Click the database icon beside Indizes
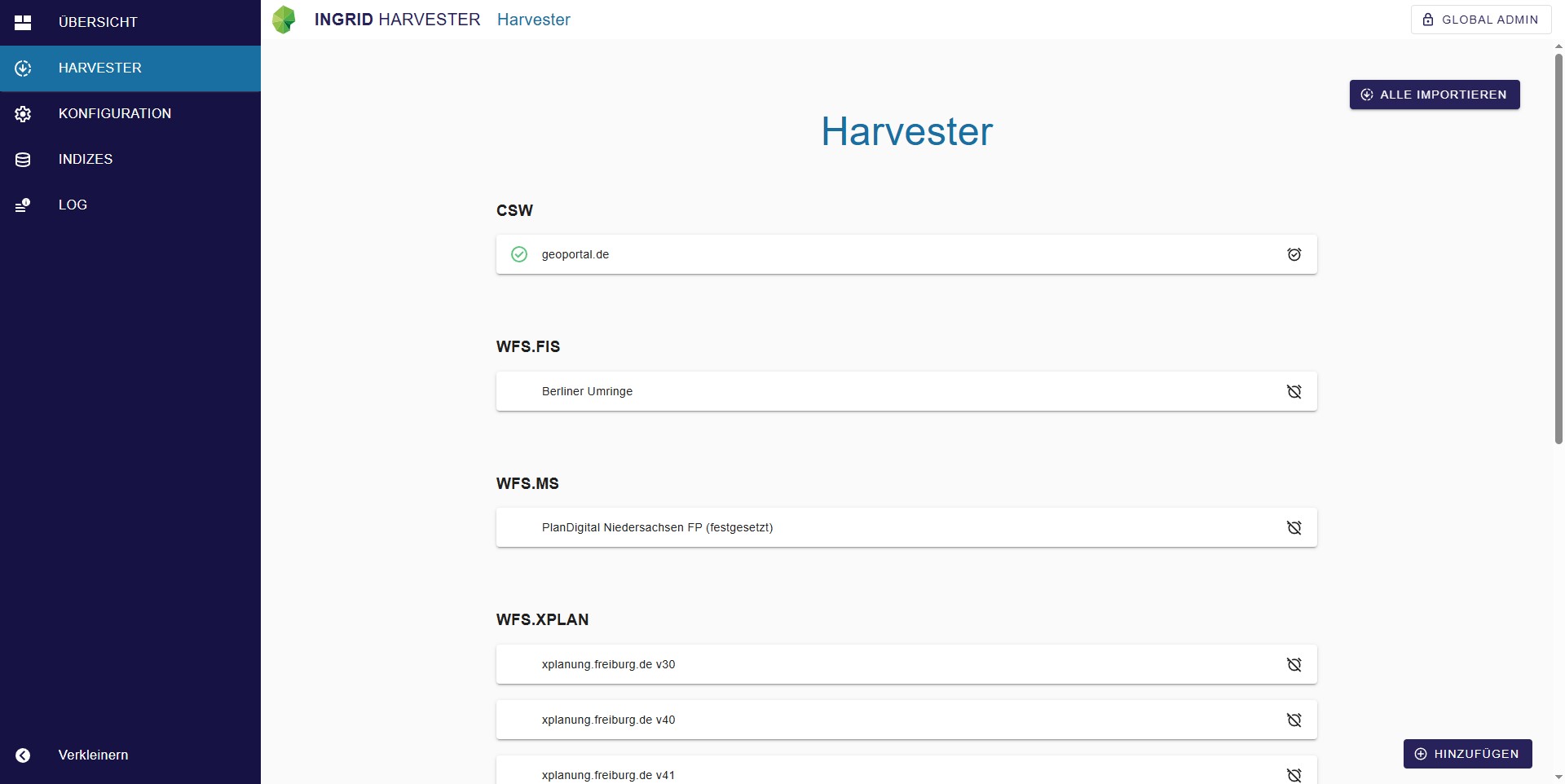The height and width of the screenshot is (784, 1565). [23, 160]
